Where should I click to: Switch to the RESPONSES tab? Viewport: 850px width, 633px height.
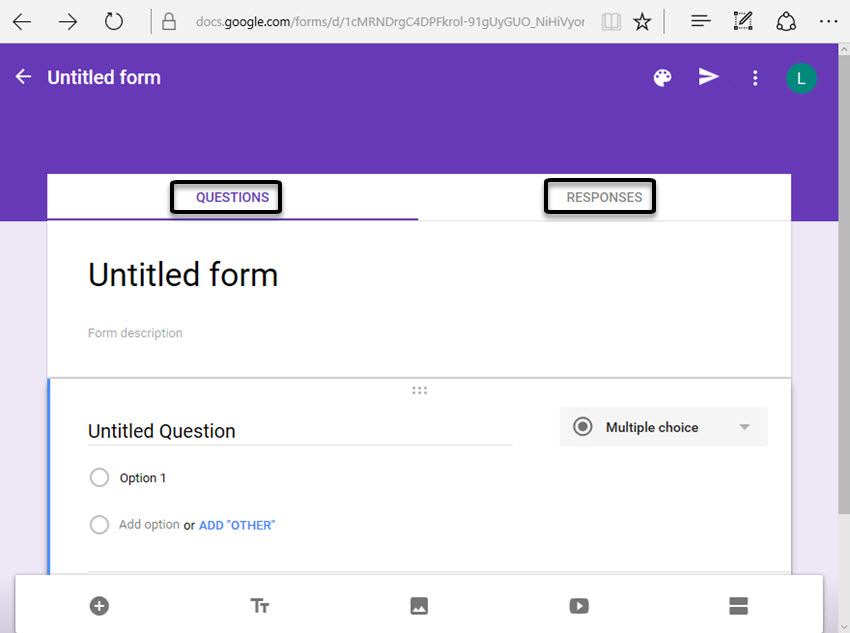(600, 197)
